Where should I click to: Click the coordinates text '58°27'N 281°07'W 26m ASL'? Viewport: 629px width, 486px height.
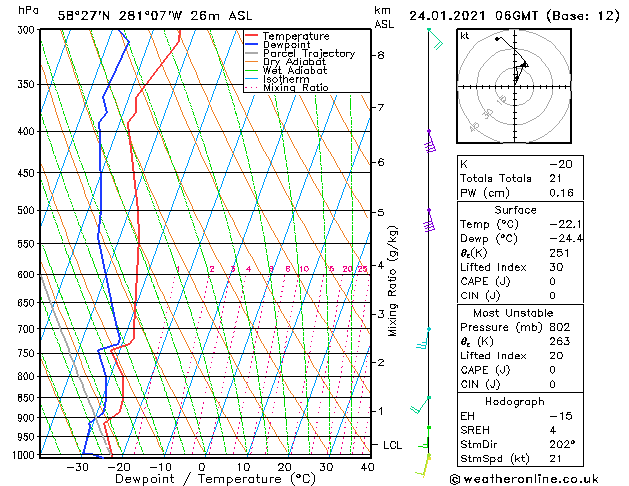click(x=155, y=16)
